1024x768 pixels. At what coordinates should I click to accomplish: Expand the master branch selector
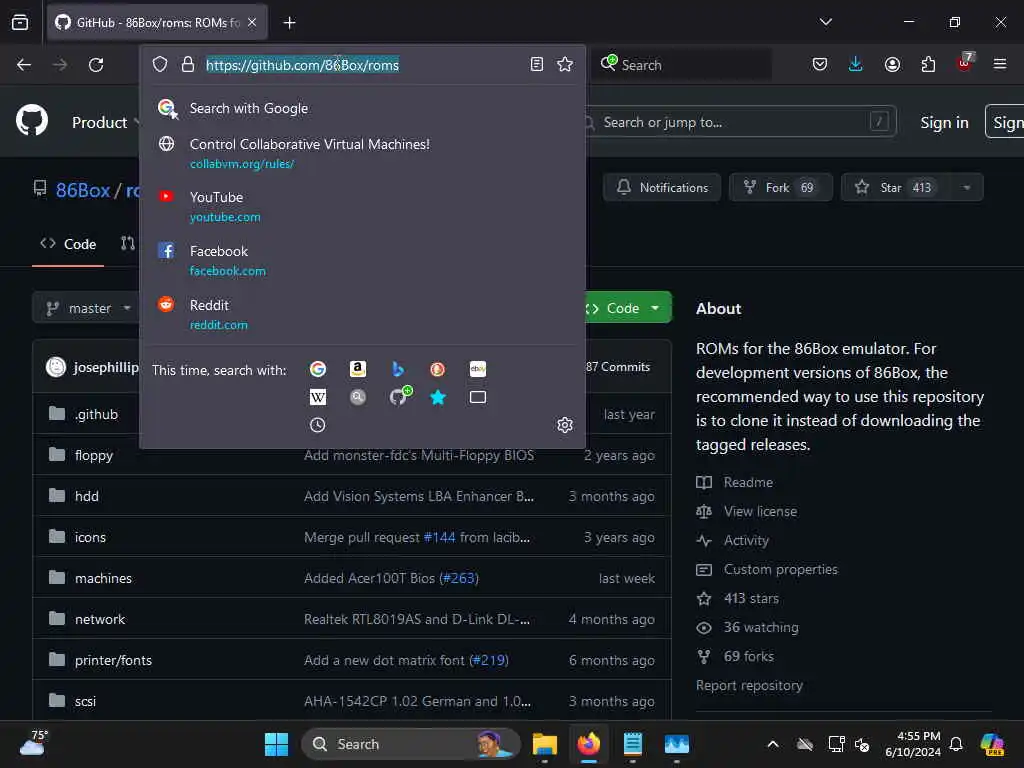pos(88,308)
